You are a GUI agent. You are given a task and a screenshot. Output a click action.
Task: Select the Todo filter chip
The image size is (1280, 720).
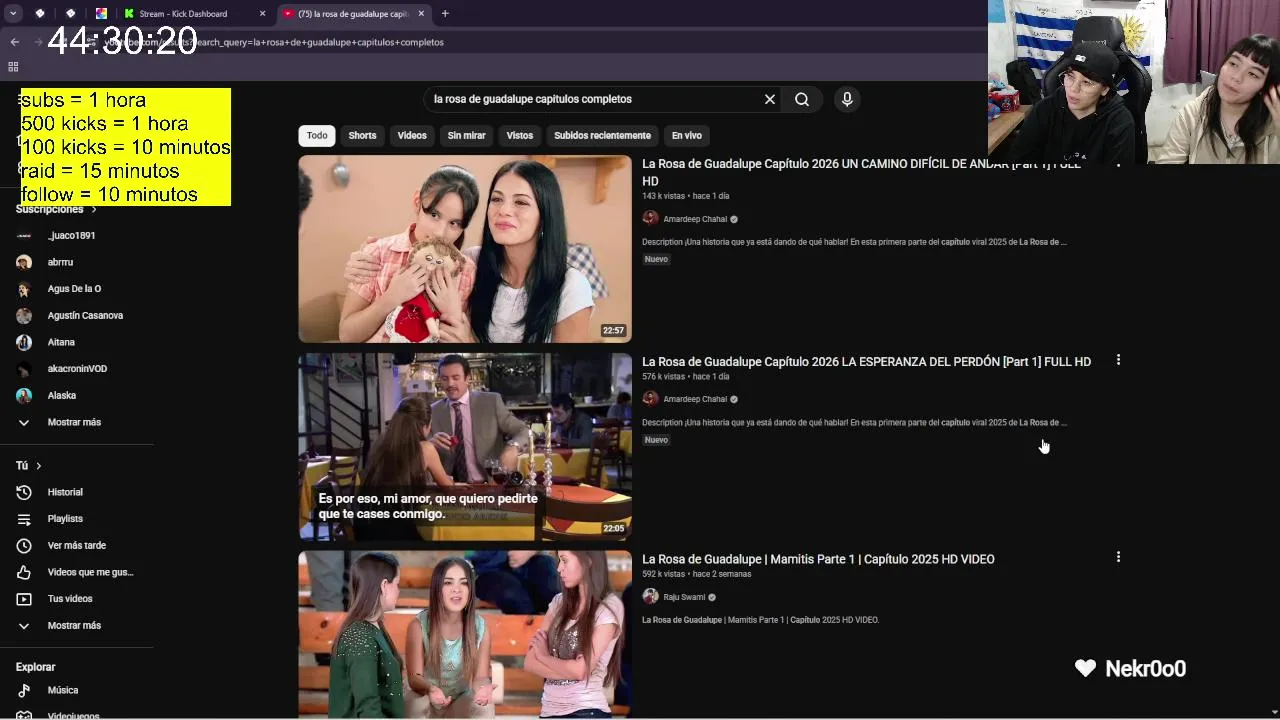317,136
